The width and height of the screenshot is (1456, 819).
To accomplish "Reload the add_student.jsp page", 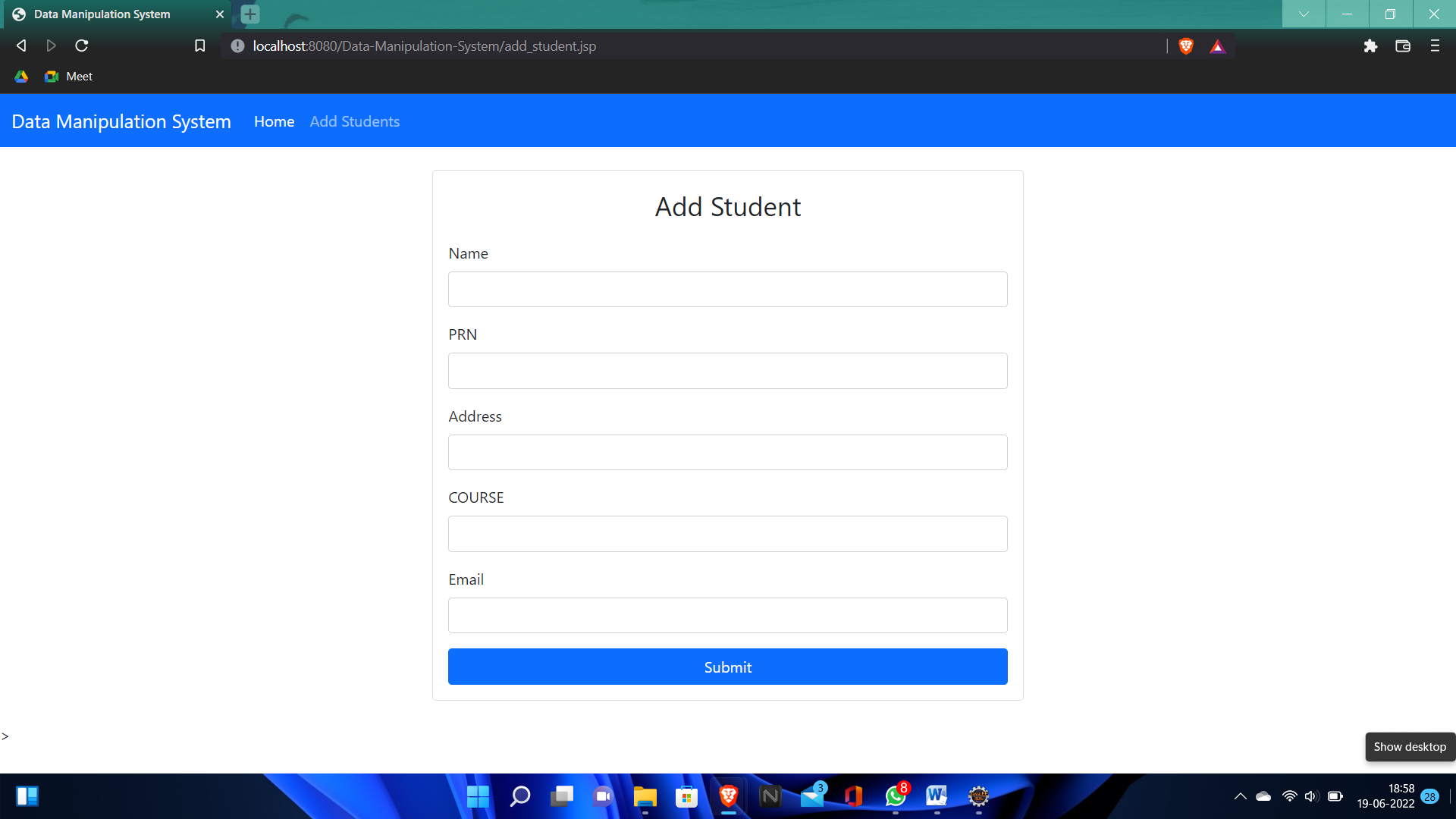I will point(82,45).
